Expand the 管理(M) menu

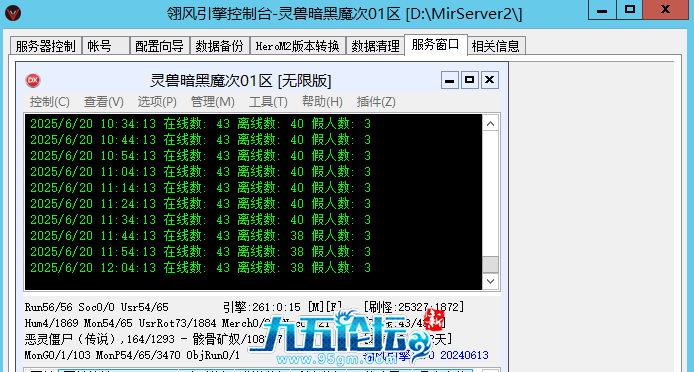click(x=212, y=102)
